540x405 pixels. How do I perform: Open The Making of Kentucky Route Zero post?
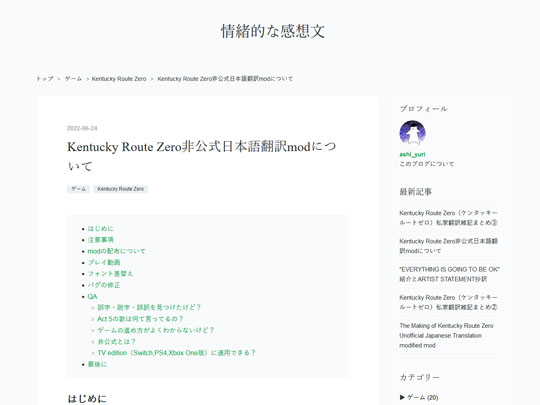446,335
